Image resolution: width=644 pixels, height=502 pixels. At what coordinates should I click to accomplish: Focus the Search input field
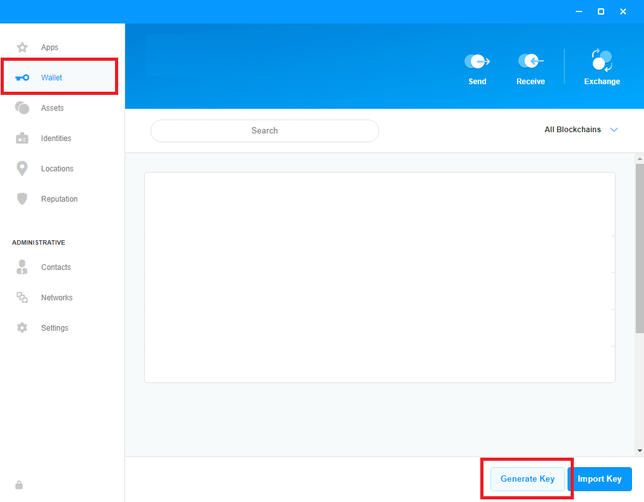click(265, 131)
